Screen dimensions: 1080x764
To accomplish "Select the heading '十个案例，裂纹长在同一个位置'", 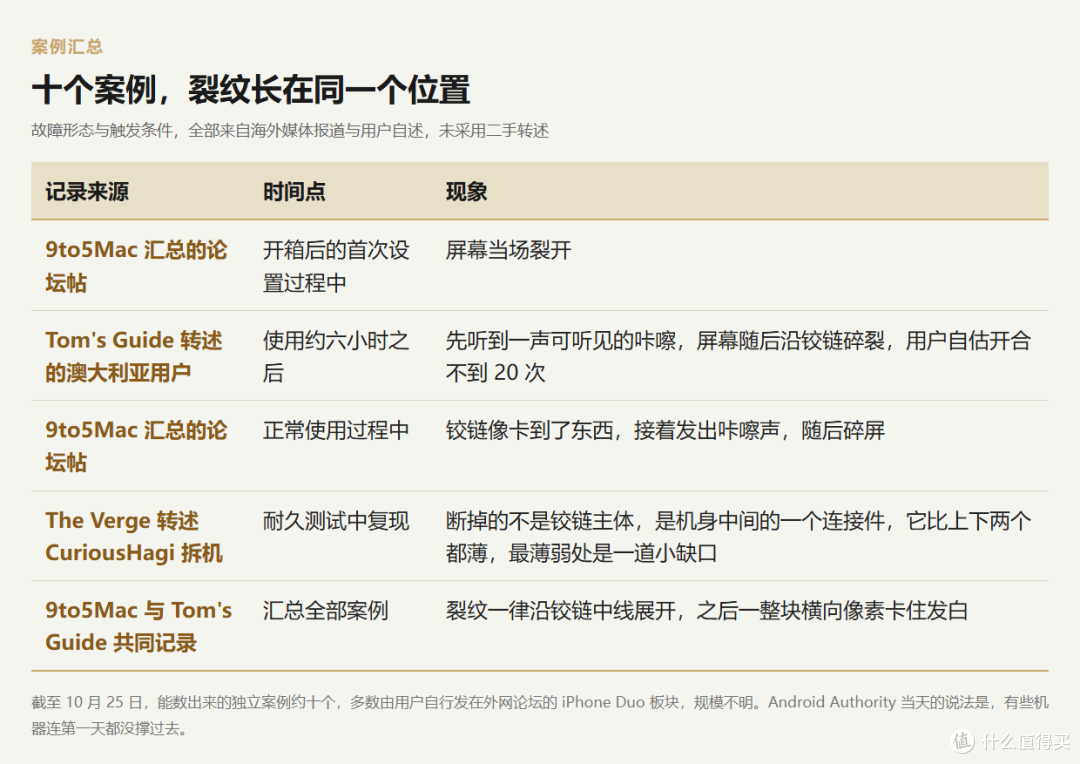I will click(x=251, y=90).
